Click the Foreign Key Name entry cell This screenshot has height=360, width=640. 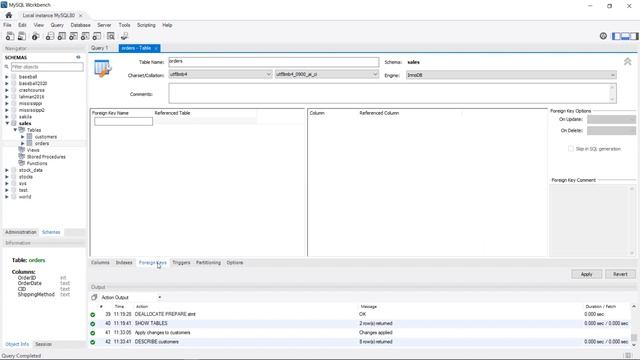click(123, 121)
